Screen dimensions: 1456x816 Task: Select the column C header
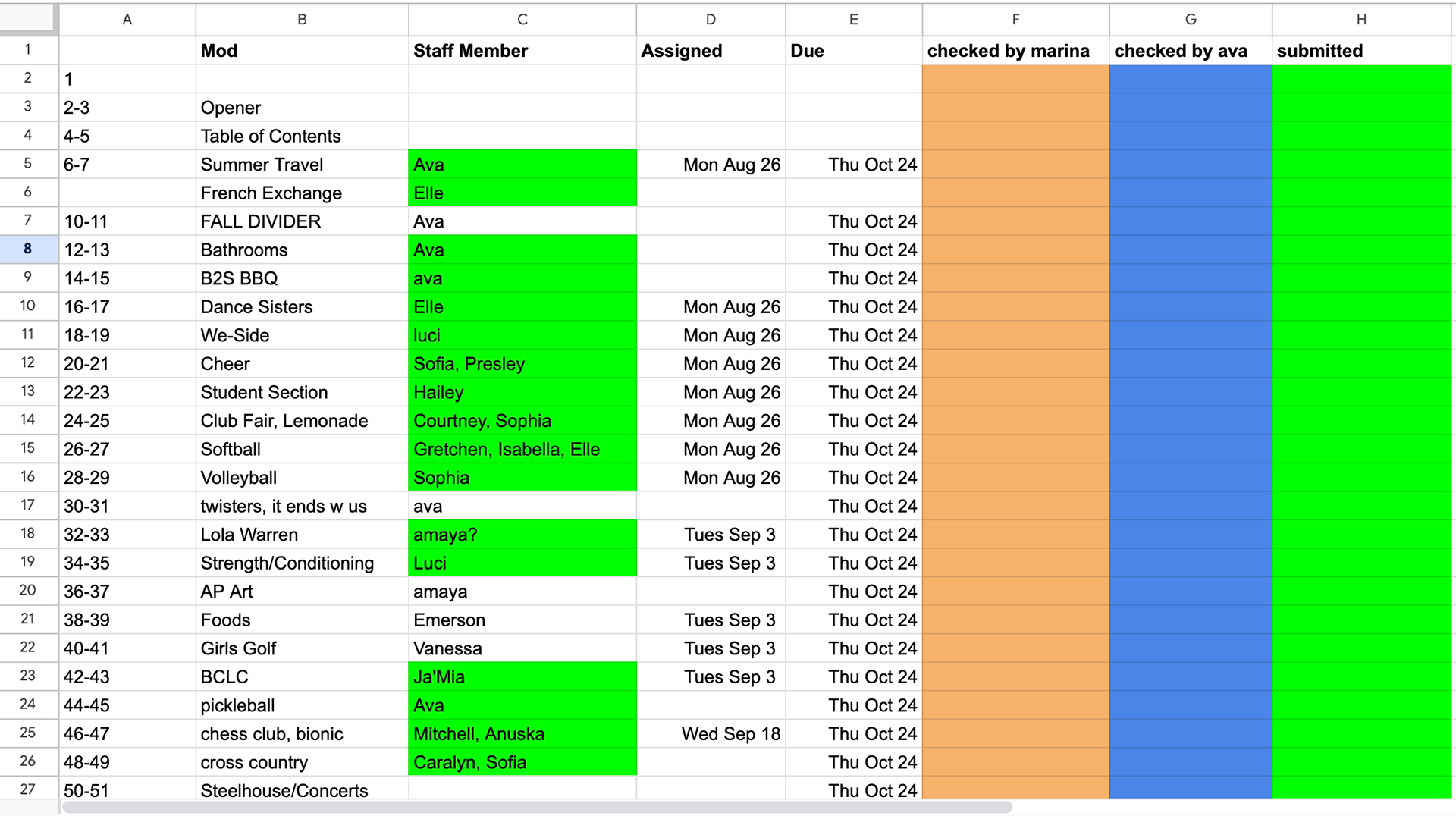pyautogui.click(x=522, y=19)
